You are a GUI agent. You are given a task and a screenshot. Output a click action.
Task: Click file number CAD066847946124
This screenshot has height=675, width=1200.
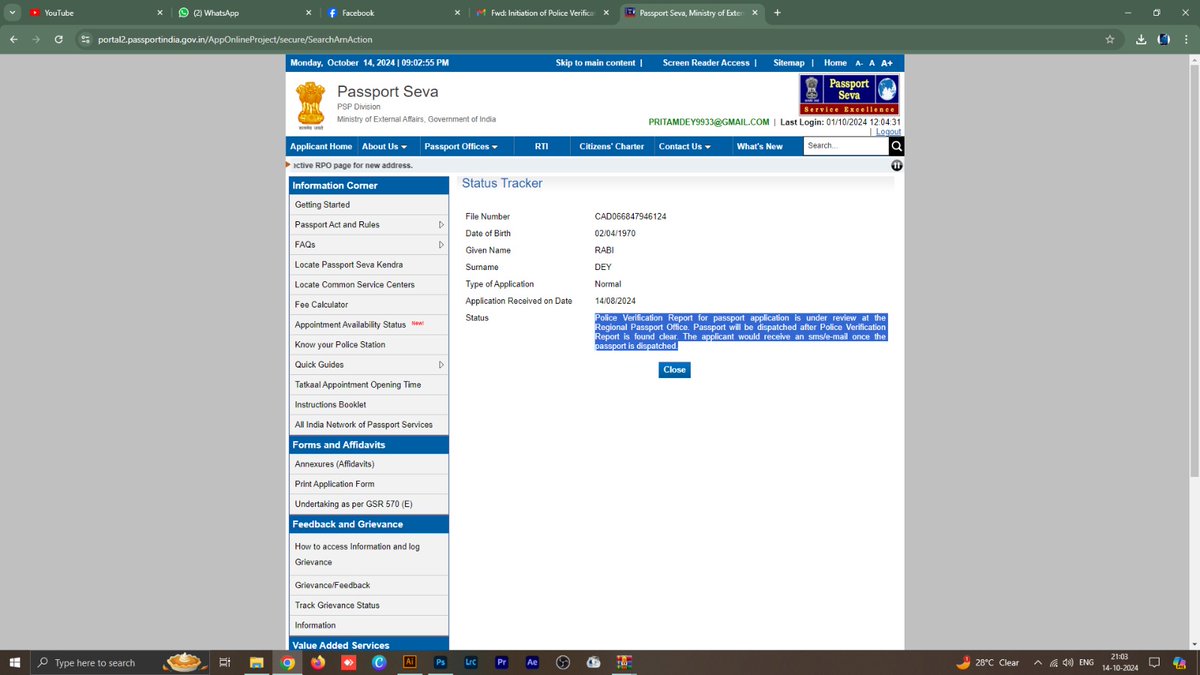[x=631, y=217]
